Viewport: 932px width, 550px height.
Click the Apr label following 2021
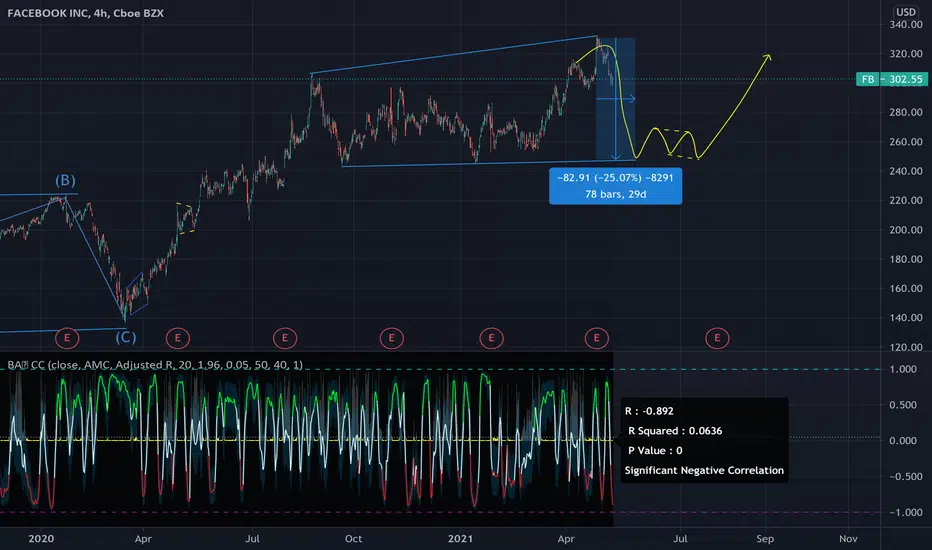pyautogui.click(x=566, y=539)
